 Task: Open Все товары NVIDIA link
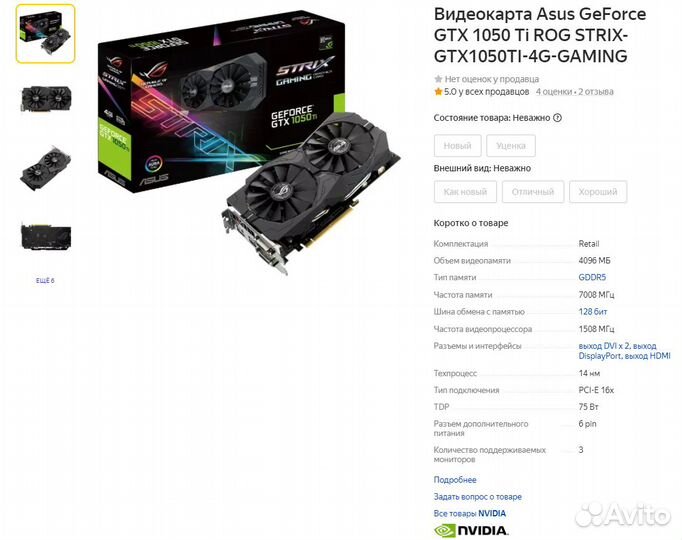point(470,513)
